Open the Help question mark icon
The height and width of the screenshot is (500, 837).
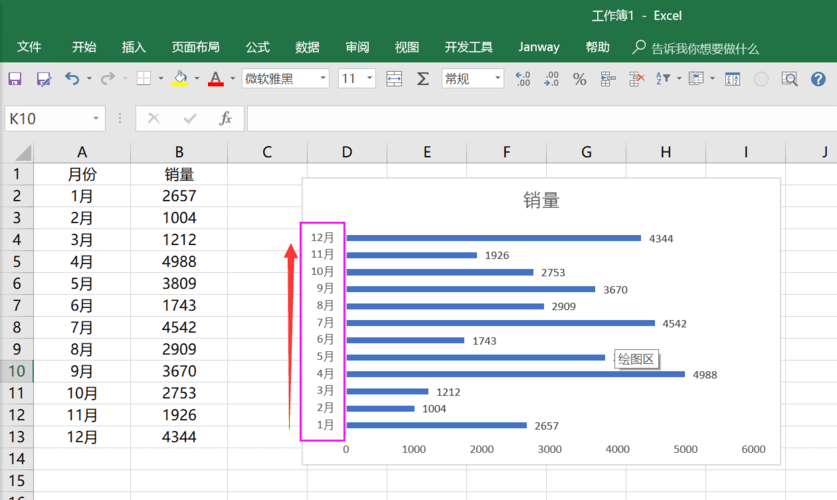pos(818,79)
